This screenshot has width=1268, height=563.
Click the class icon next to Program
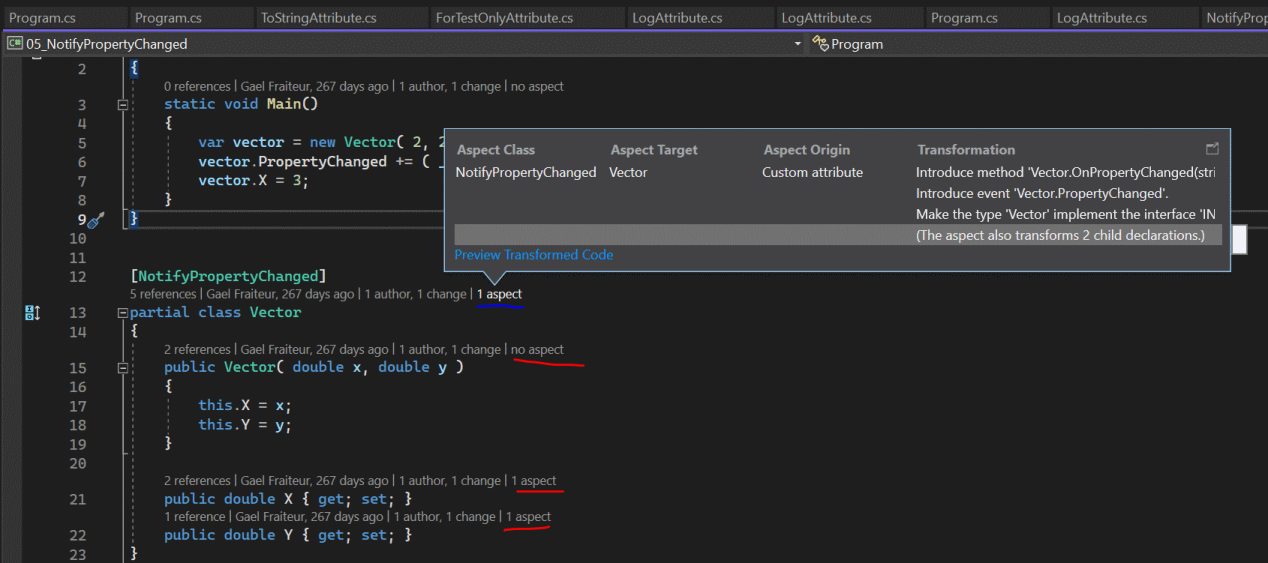[x=820, y=44]
